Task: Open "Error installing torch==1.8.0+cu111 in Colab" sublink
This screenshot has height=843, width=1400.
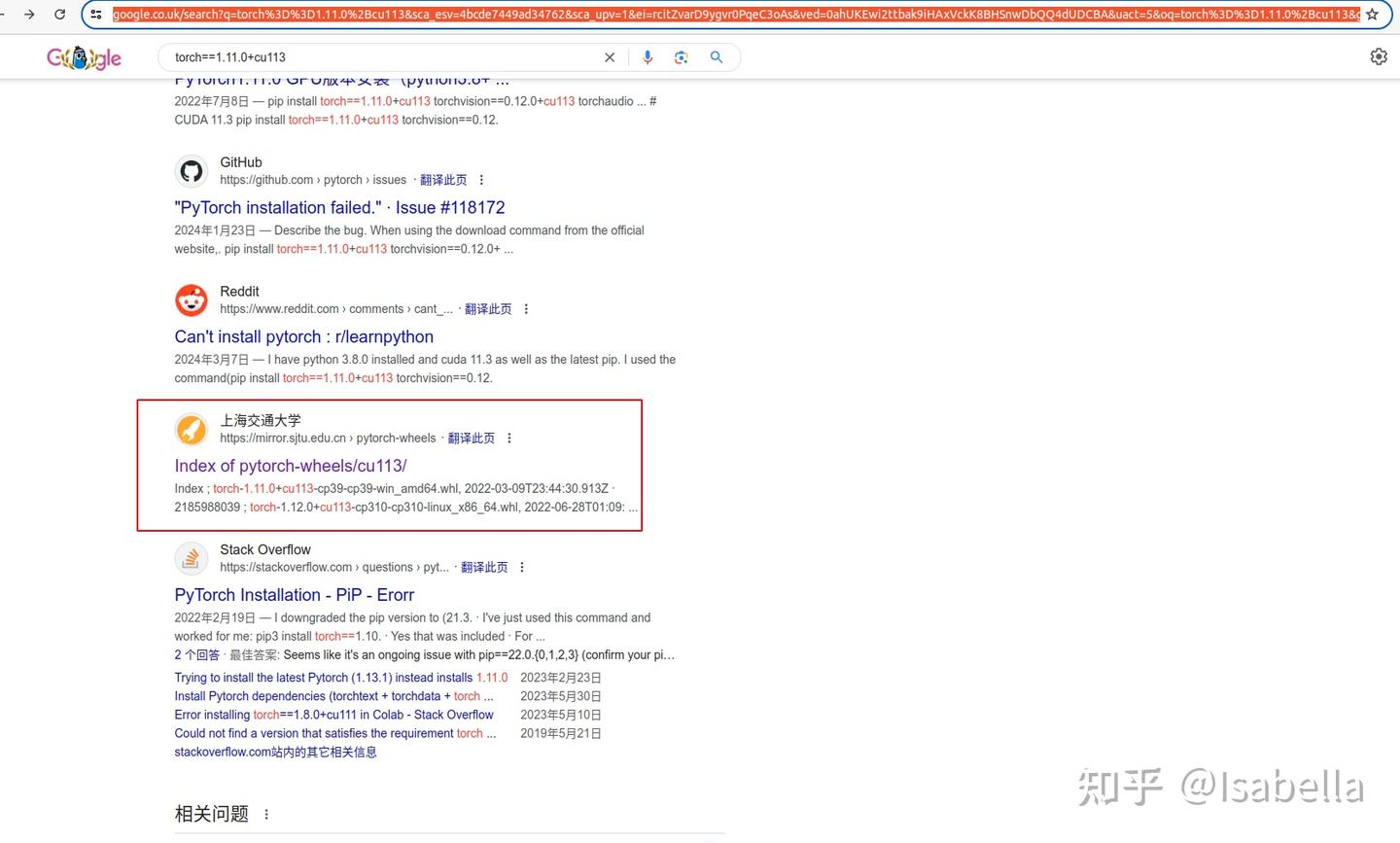Action: point(333,715)
